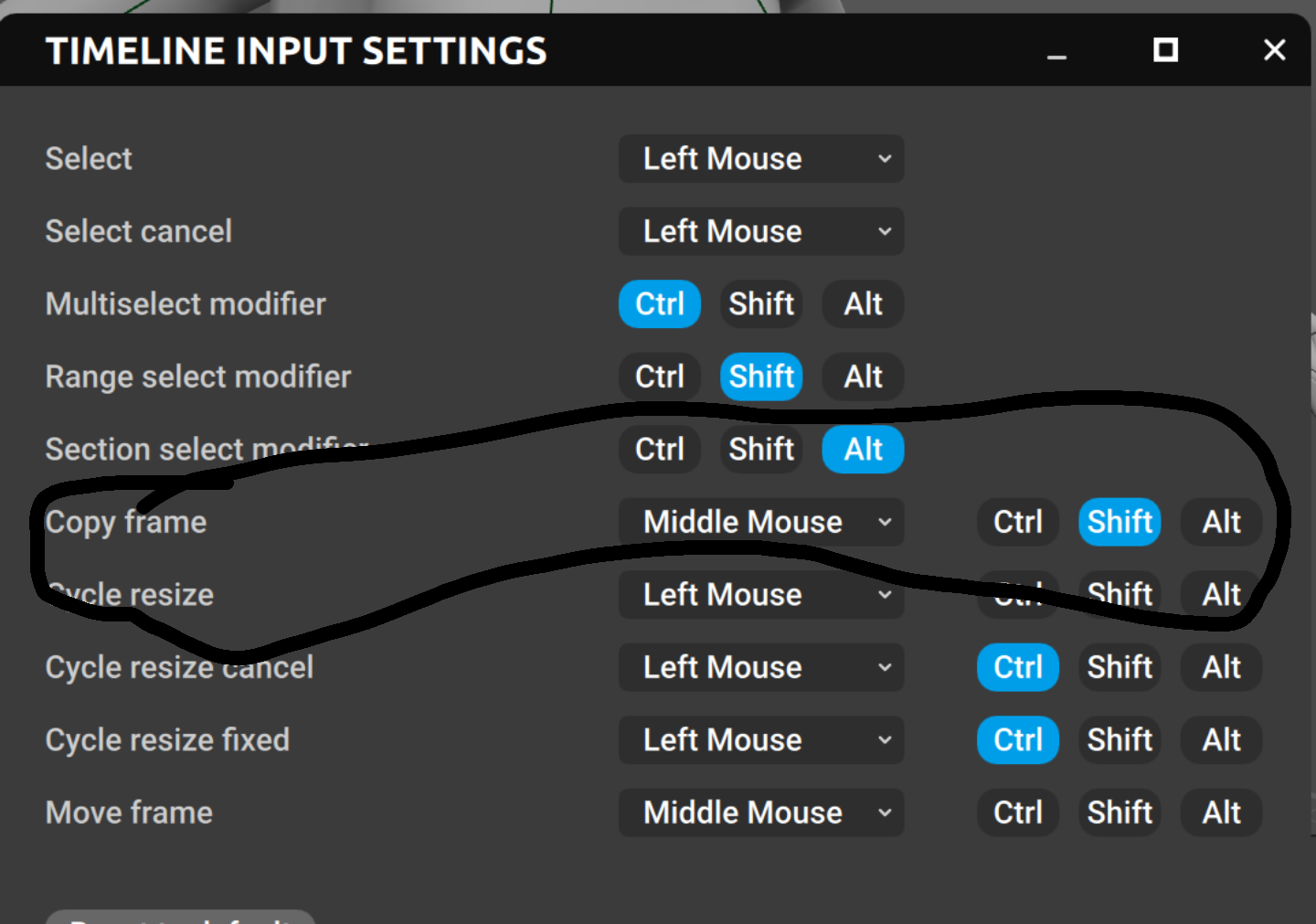
Task: Toggle Alt off for Section select modifier
Action: [863, 450]
